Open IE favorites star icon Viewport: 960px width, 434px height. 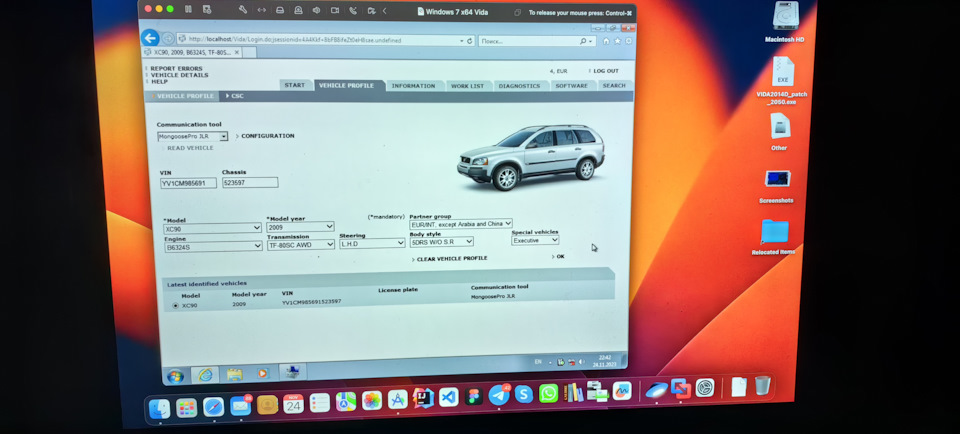617,41
